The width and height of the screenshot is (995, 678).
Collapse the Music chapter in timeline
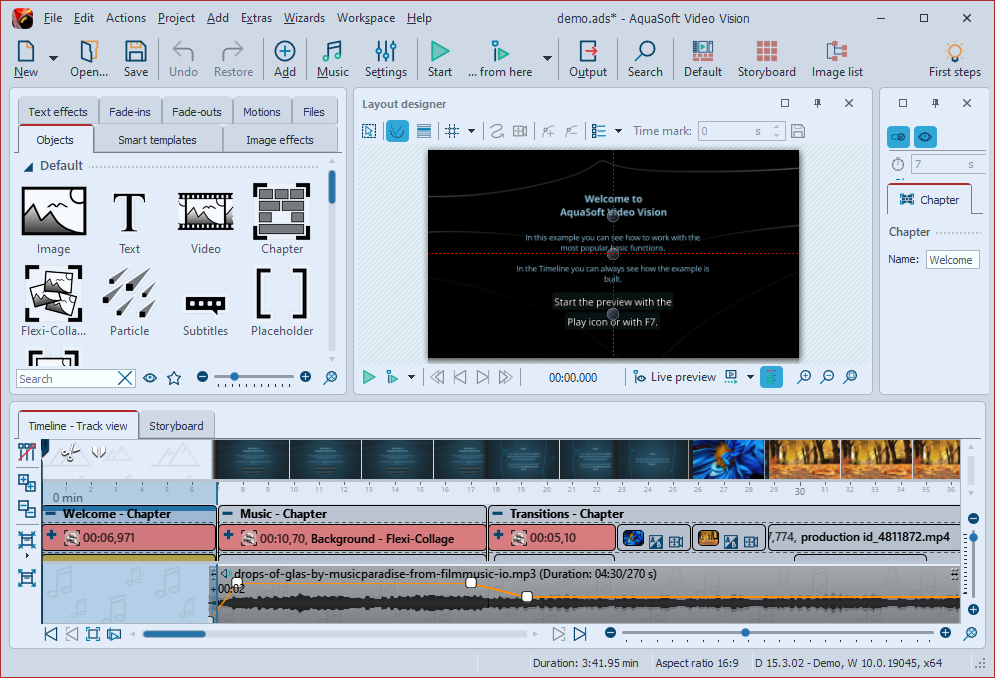point(227,513)
